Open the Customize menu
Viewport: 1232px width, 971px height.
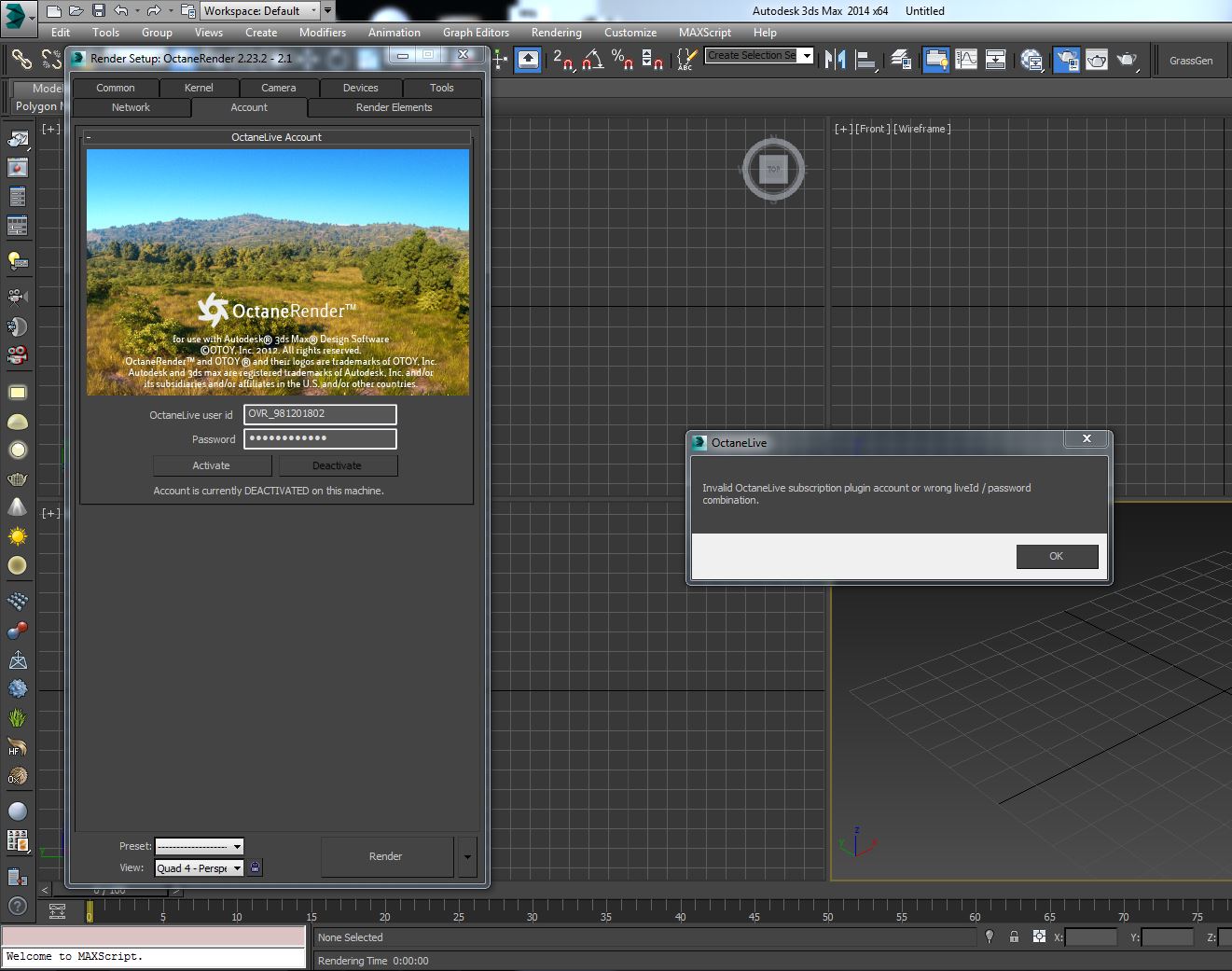coord(630,32)
